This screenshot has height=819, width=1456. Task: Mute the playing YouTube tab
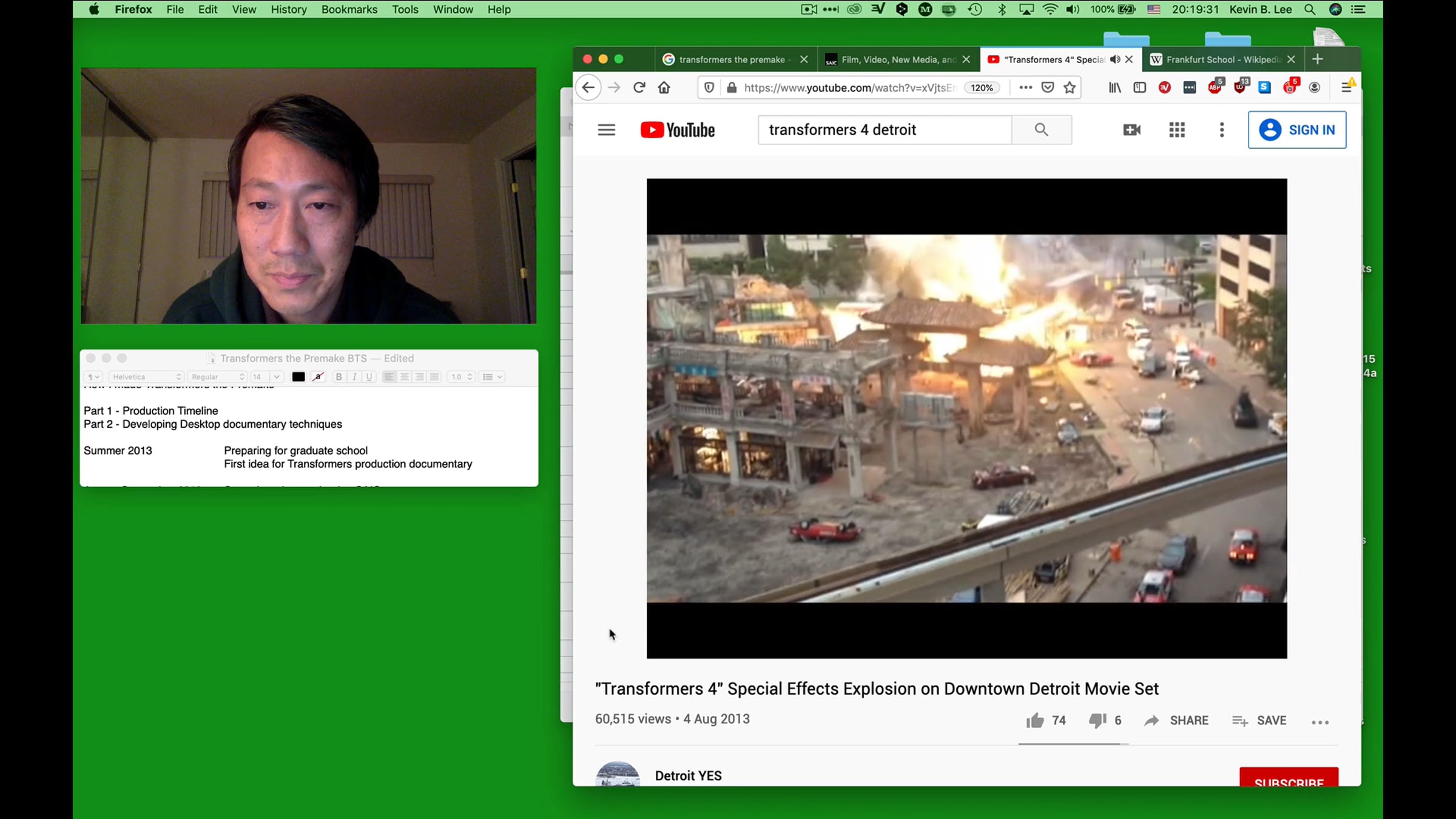pos(1115,59)
